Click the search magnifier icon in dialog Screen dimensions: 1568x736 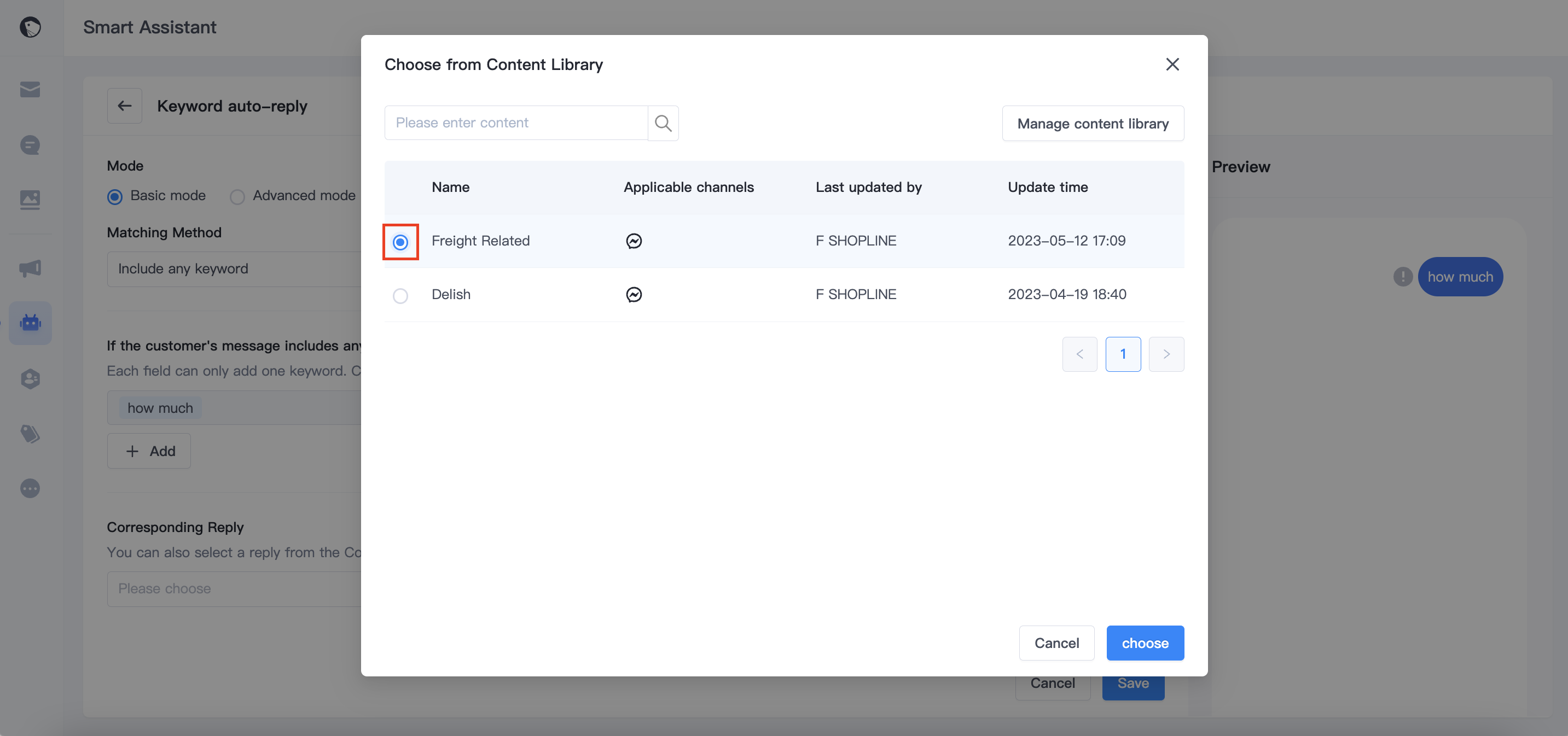(663, 124)
